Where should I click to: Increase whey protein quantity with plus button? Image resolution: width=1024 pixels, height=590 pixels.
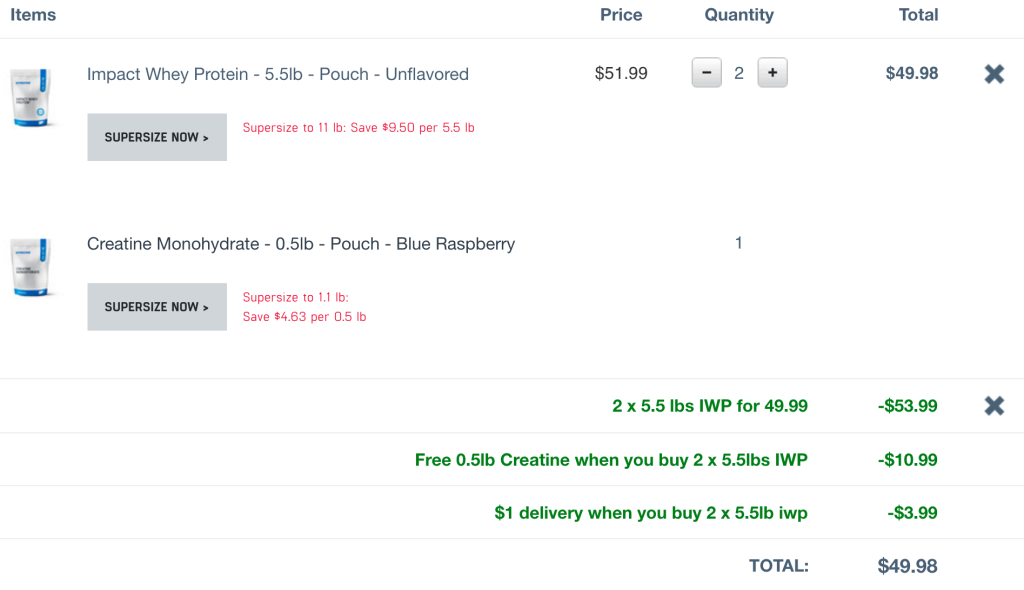click(x=772, y=73)
